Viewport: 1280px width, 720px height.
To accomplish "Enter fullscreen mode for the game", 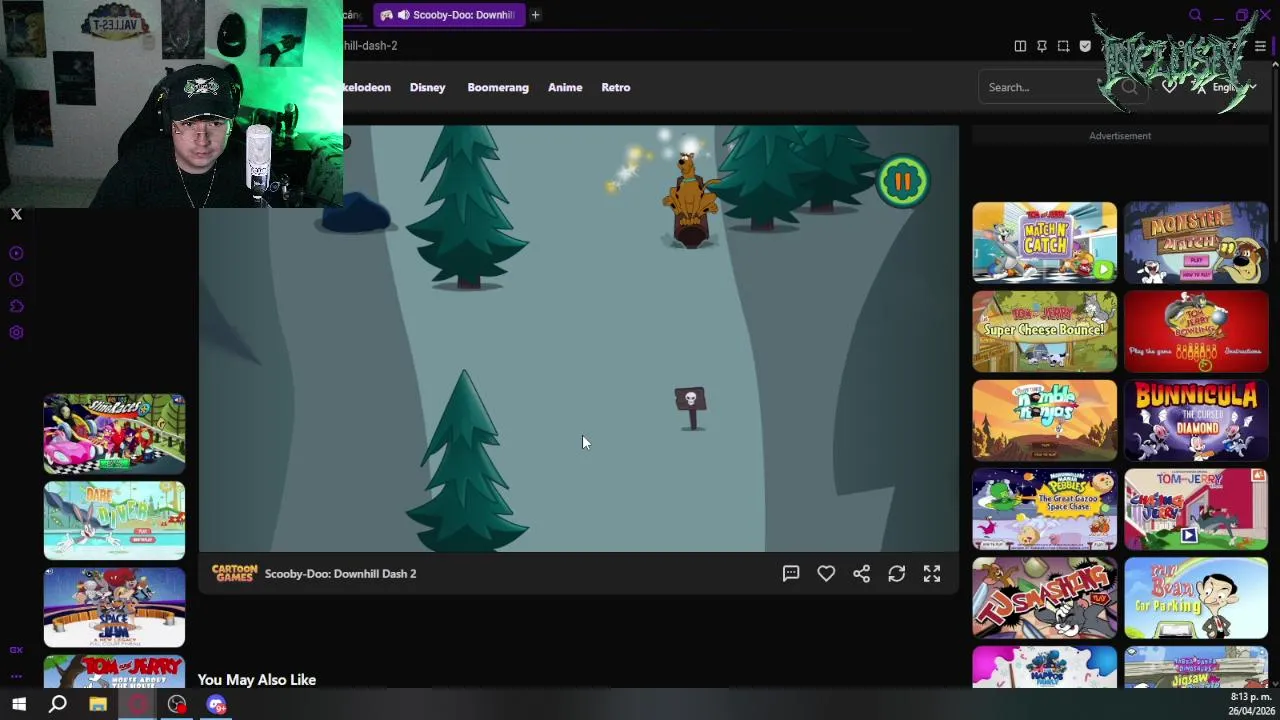I will point(932,573).
